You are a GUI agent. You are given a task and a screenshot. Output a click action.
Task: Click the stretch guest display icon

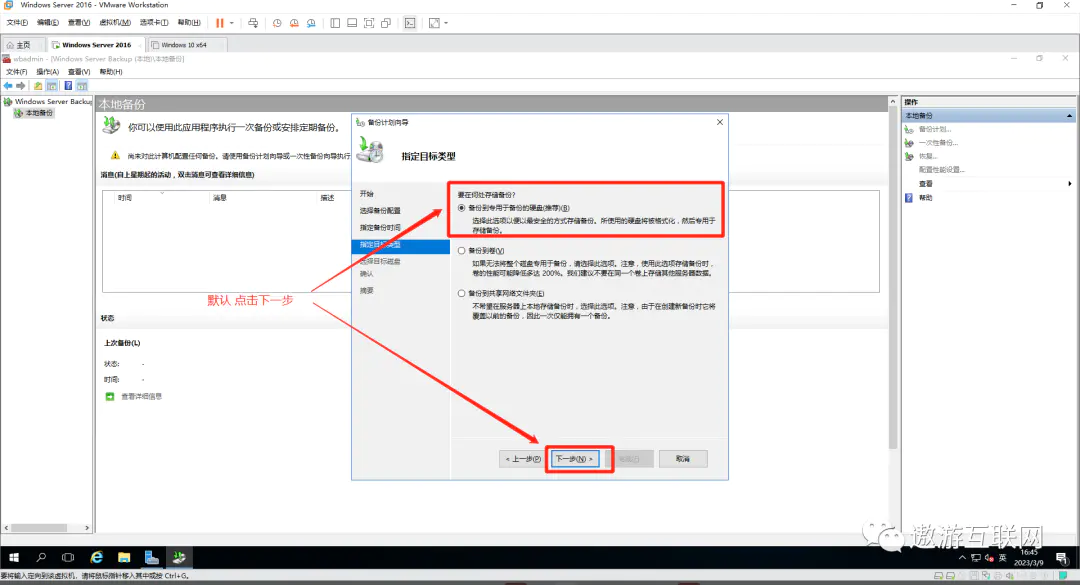pos(434,23)
